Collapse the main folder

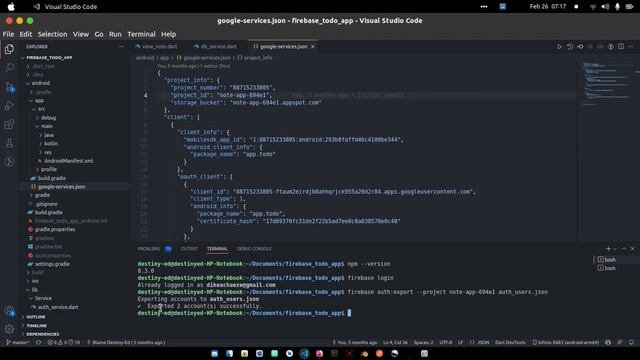[x=47, y=126]
